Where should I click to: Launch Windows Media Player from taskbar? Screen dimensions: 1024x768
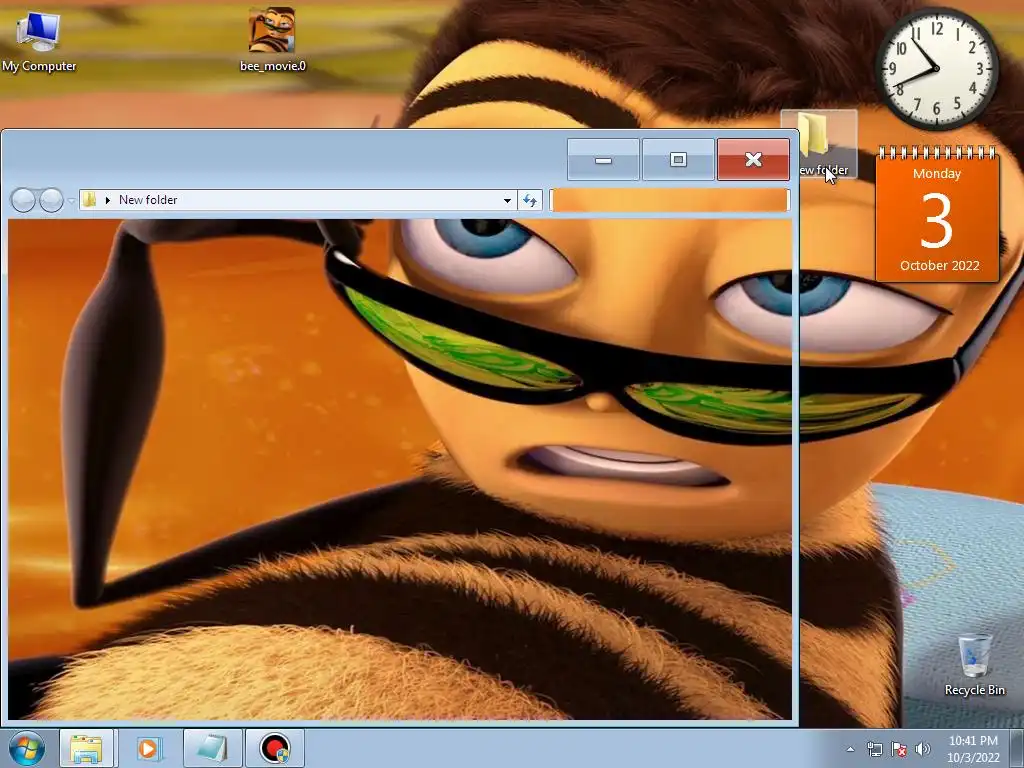tap(148, 748)
